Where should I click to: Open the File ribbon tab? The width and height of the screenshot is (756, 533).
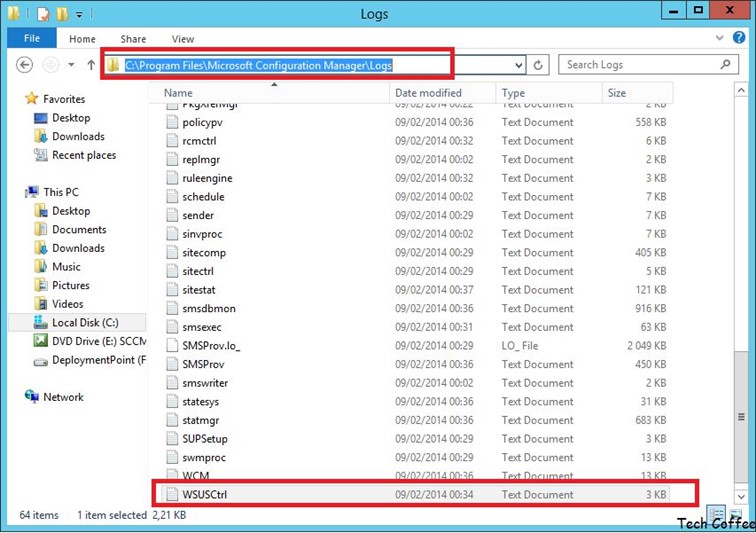(x=32, y=38)
